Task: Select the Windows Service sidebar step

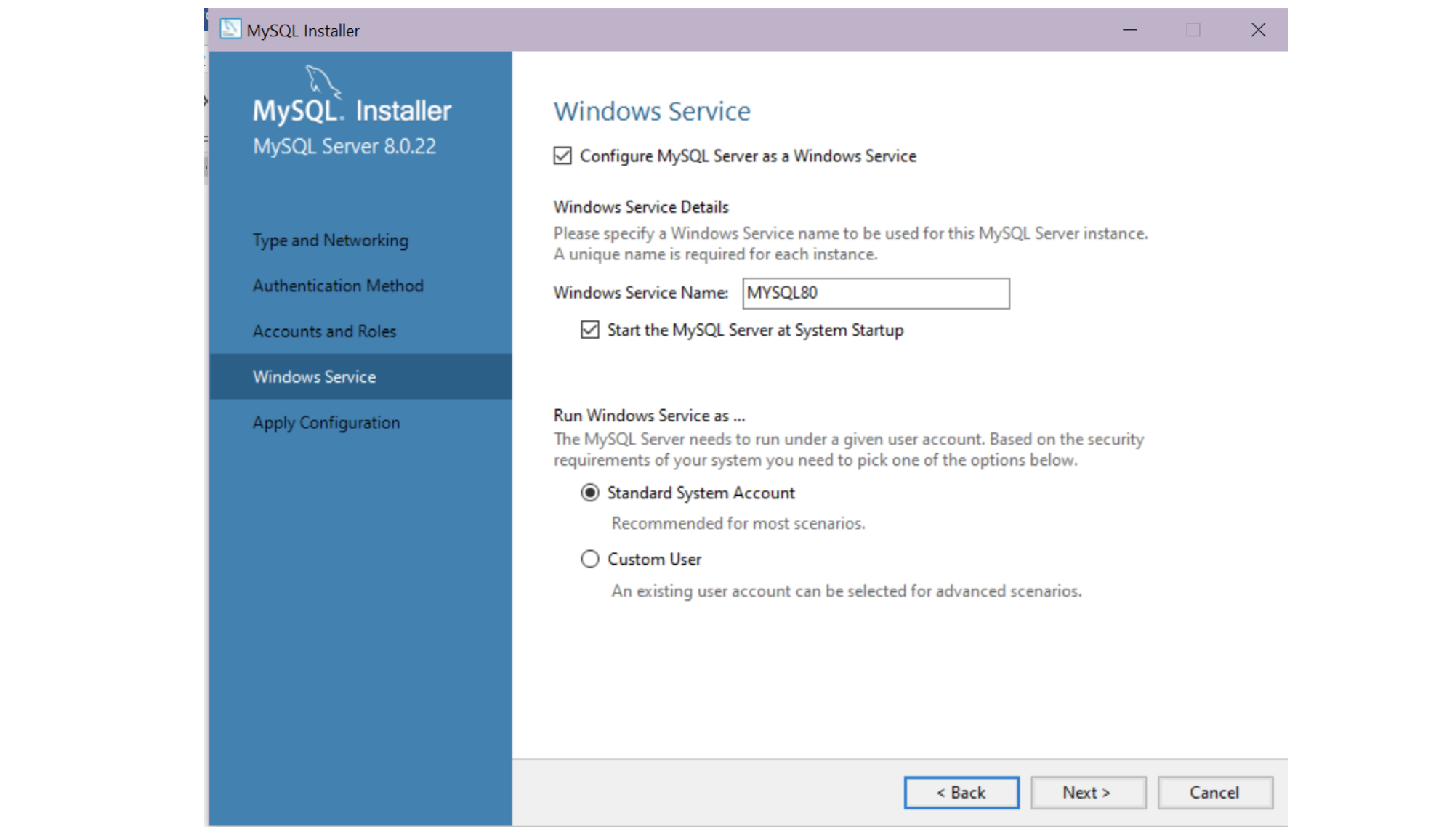Action: pos(360,376)
